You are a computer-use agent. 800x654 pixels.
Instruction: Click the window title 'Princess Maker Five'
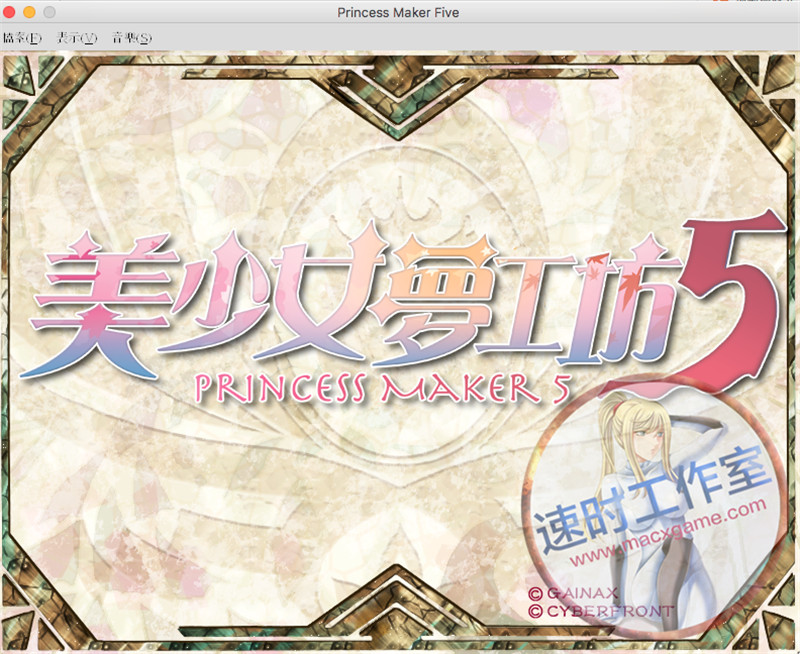[398, 12]
